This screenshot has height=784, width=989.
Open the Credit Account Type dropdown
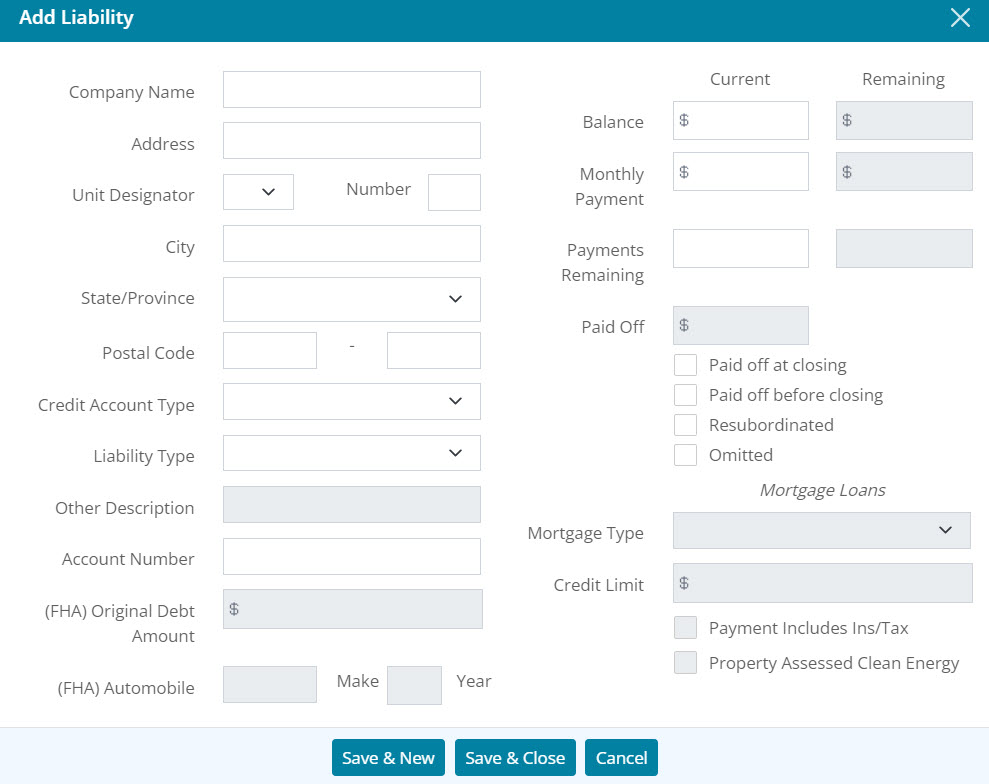coord(351,401)
